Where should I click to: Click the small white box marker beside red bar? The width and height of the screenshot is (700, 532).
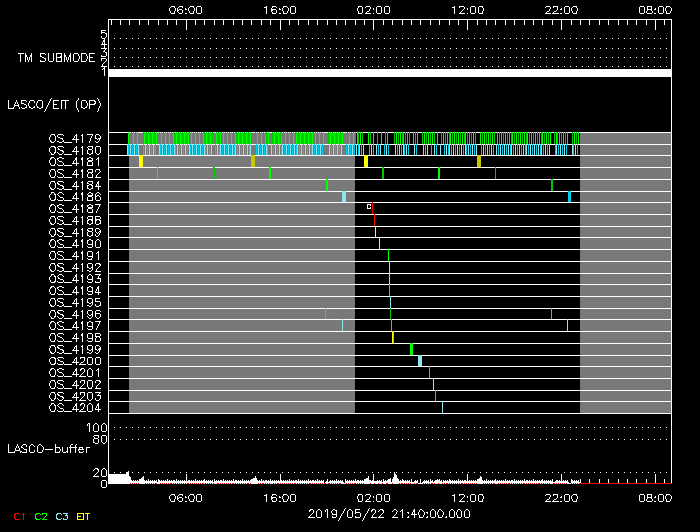coord(369,206)
